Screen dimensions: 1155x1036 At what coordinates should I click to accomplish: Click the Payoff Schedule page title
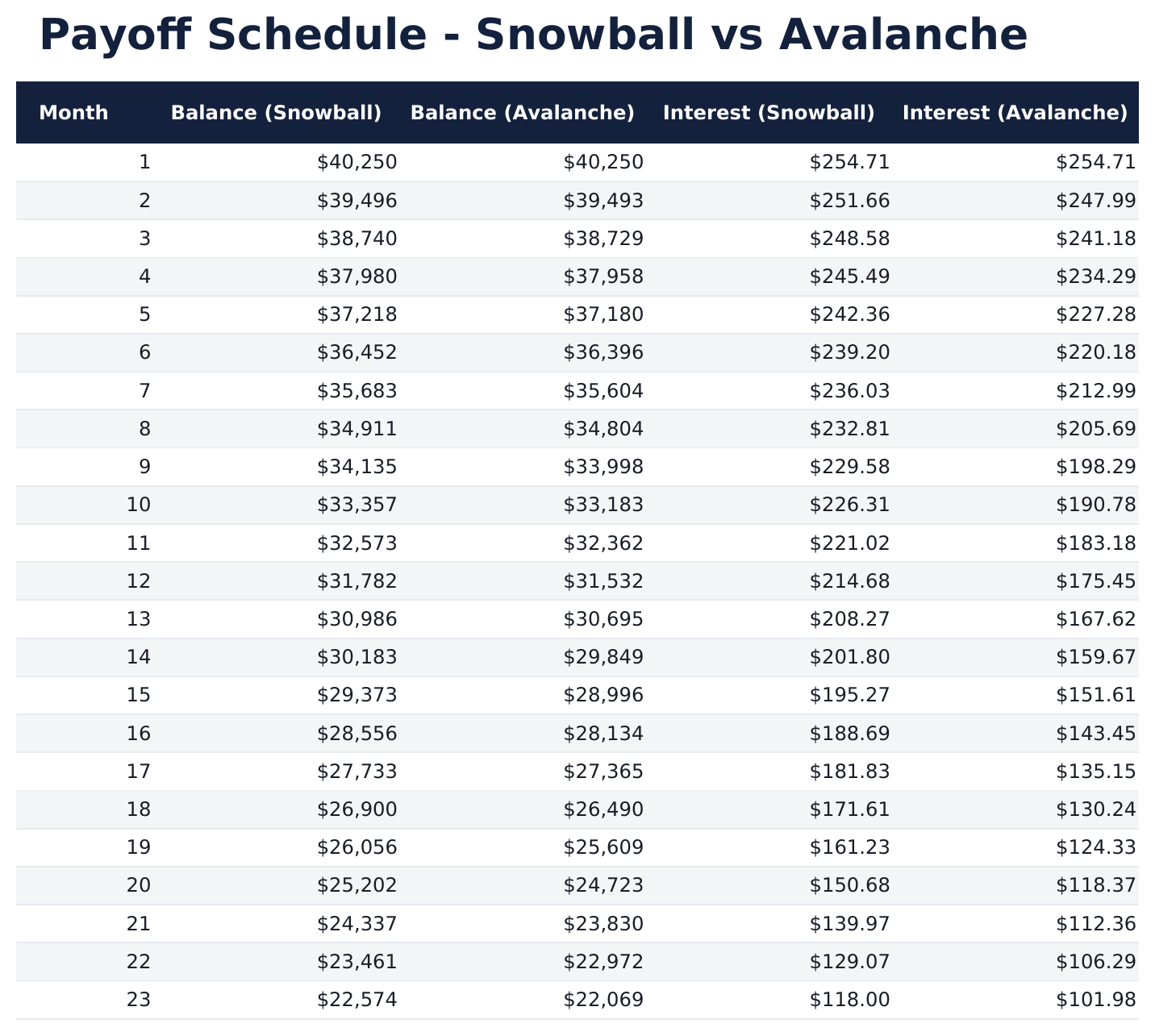[533, 36]
